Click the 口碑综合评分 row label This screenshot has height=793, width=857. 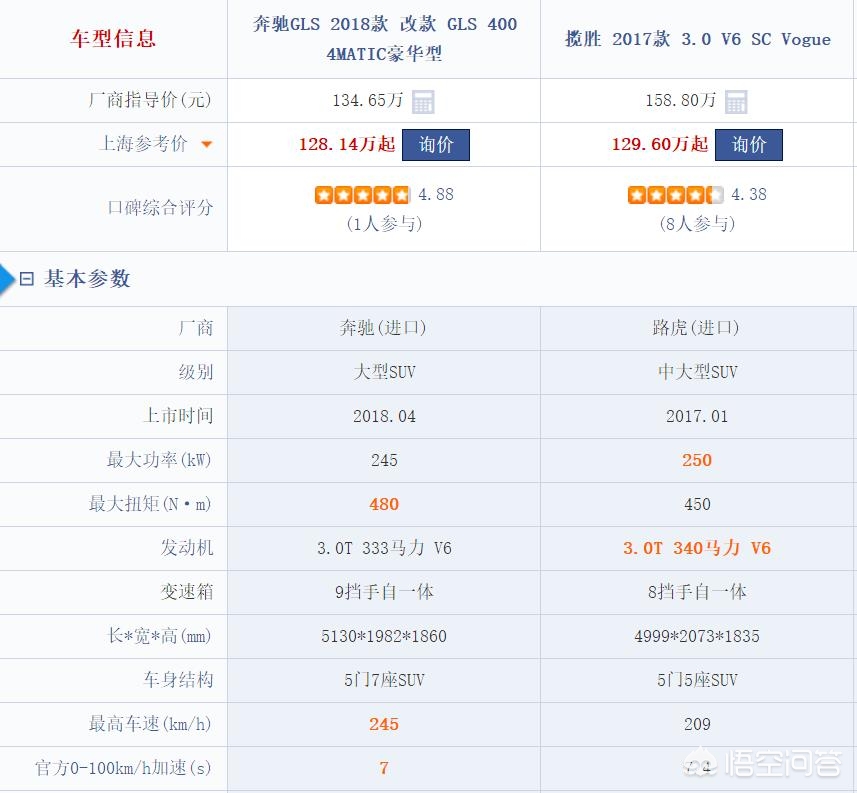(160, 208)
